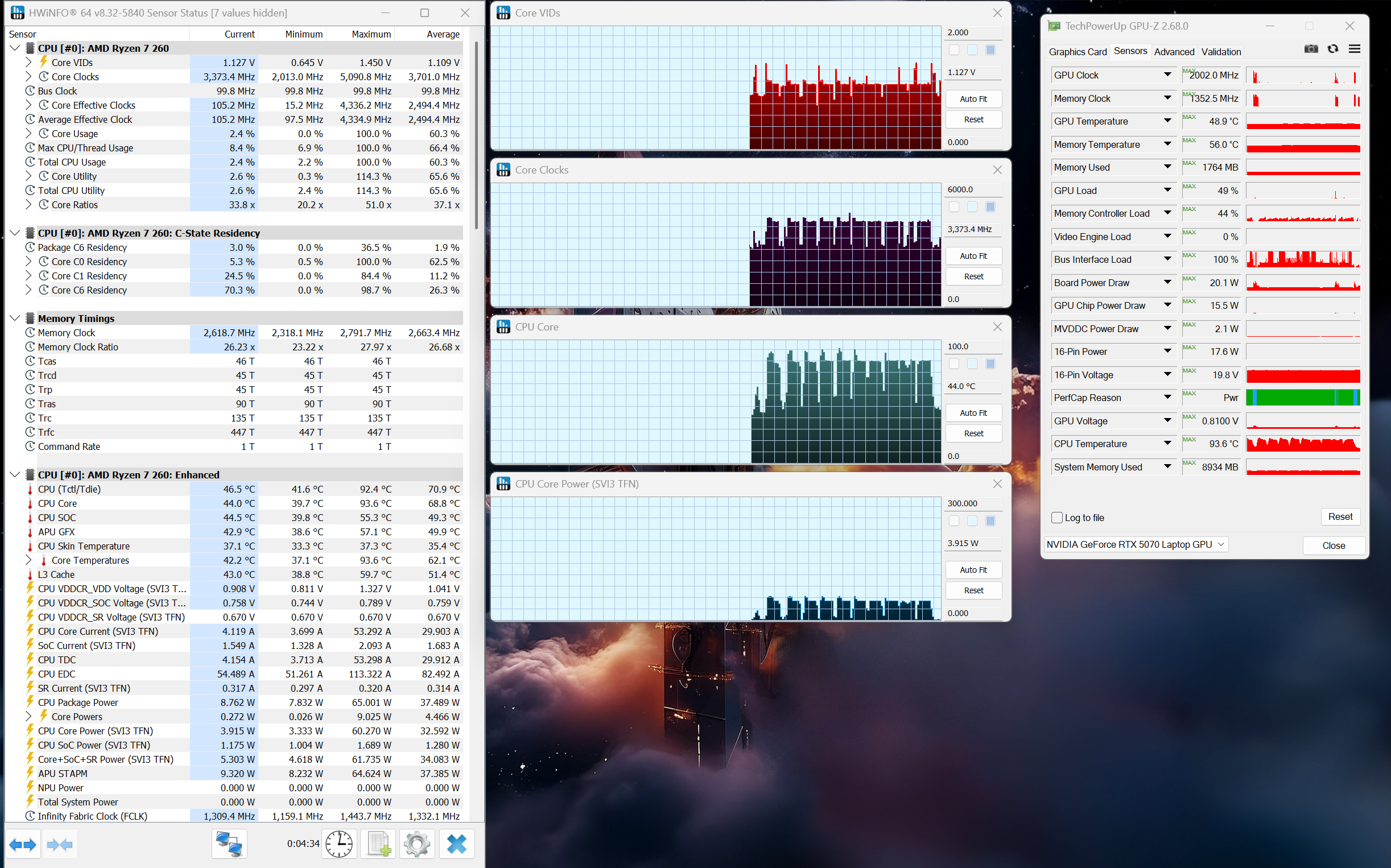Open the GPU Clock sensor dropdown
The width and height of the screenshot is (1391, 868).
point(1167,75)
